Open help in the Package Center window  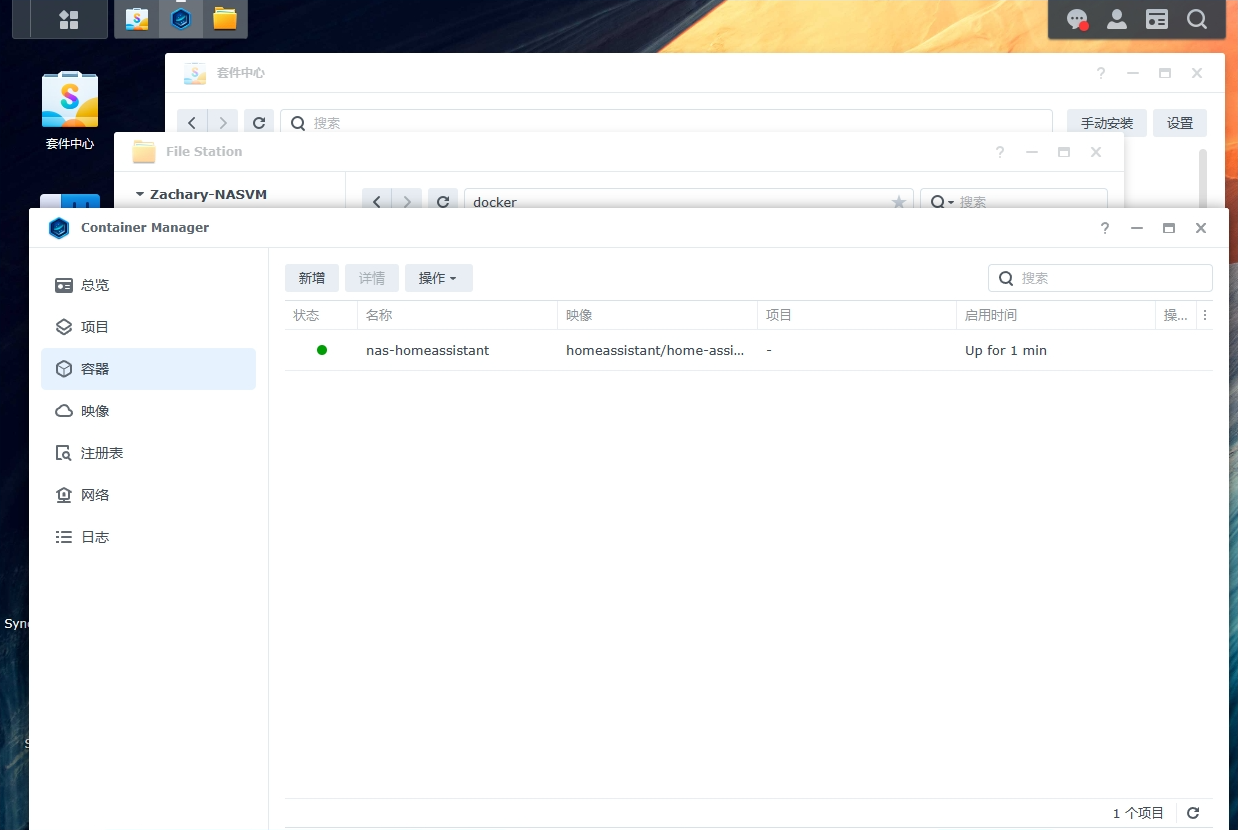pos(1101,73)
